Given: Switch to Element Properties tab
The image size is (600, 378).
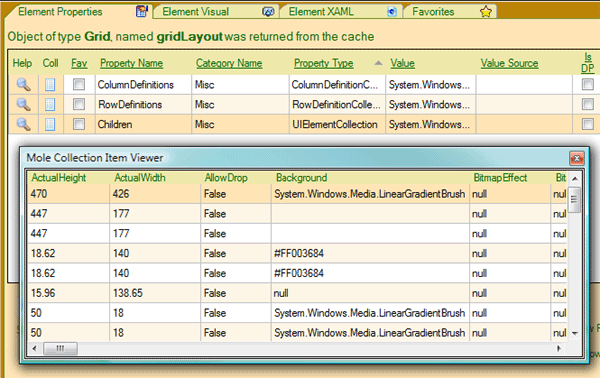Looking at the screenshot, I should point(78,11).
